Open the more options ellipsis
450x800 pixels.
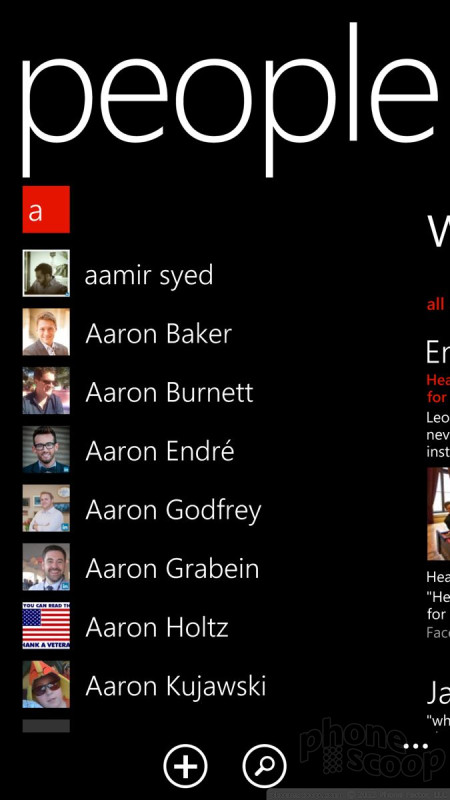coord(415,746)
